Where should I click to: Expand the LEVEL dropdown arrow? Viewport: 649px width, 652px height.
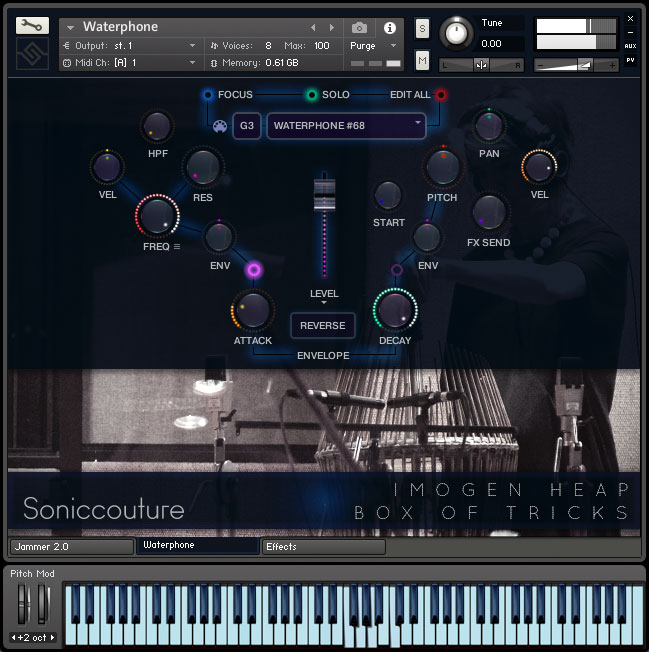pos(324,303)
